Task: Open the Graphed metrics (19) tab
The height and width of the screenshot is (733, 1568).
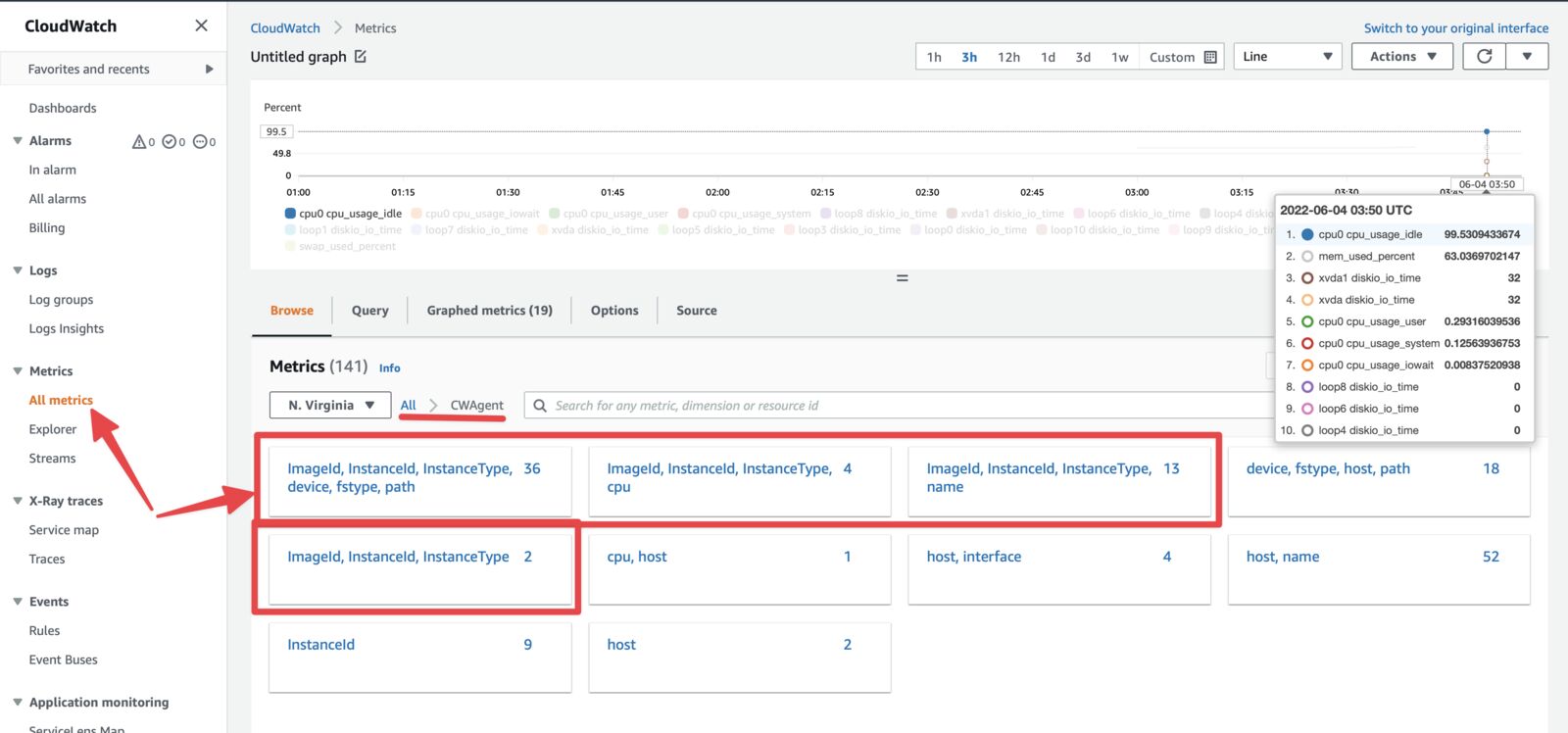Action: pyautogui.click(x=490, y=311)
